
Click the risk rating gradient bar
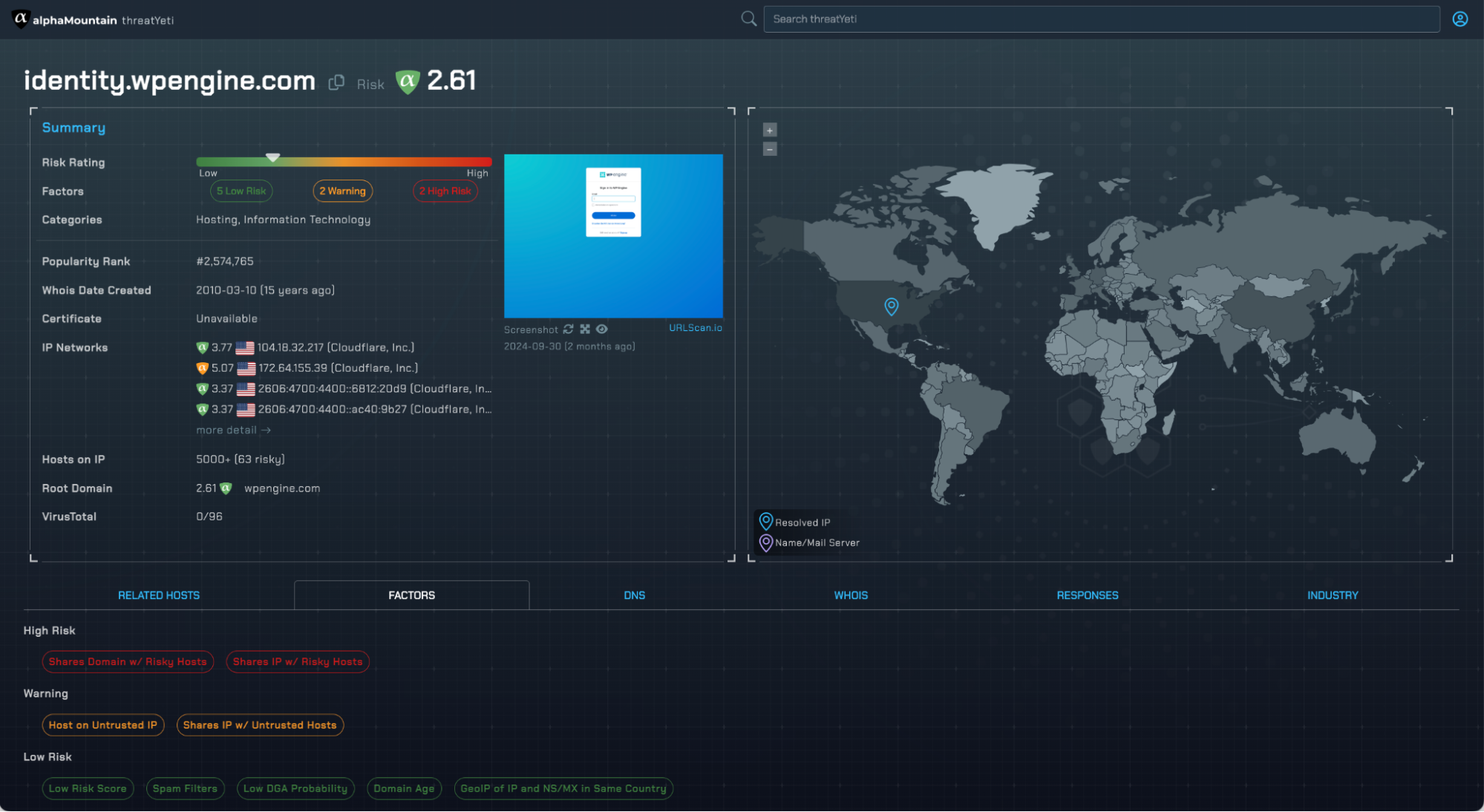tap(344, 162)
